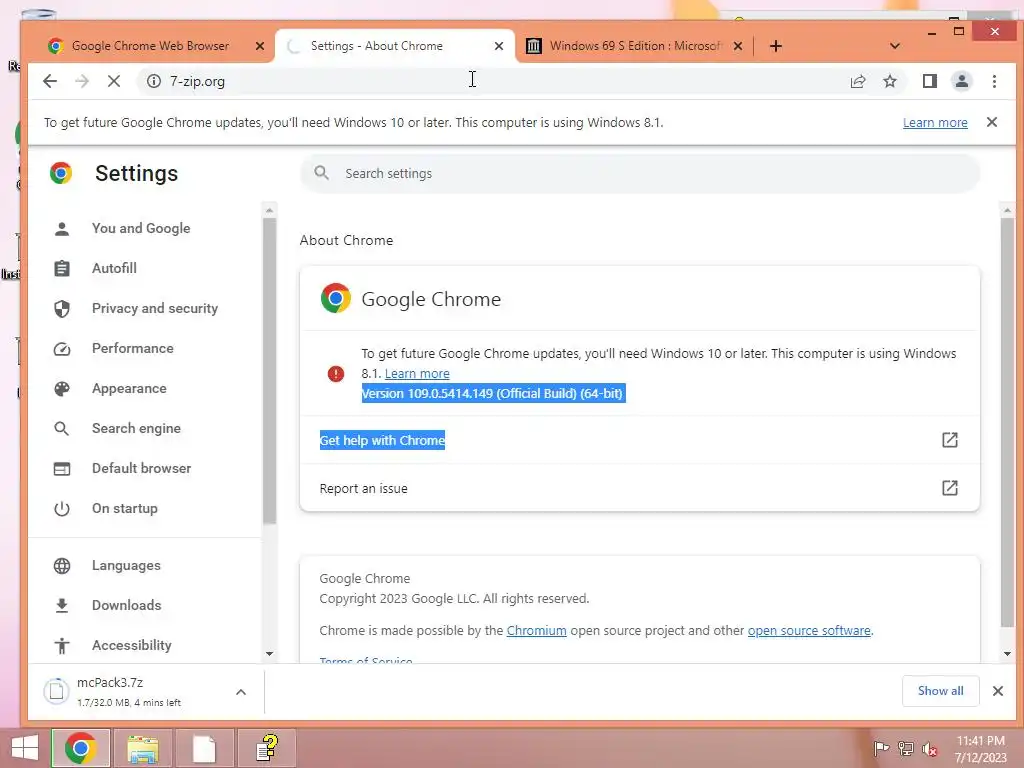The height and width of the screenshot is (768, 1024).
Task: Close the Google Chrome Web Browser tab
Action: tap(259, 46)
